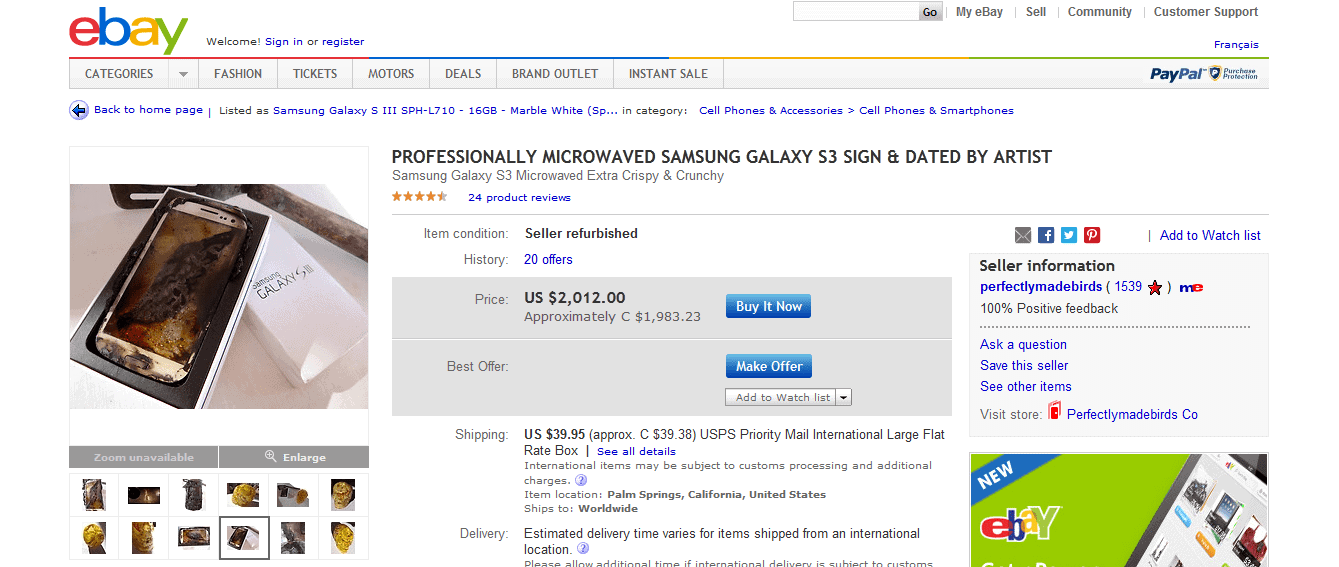Pin listing on Pinterest
Image resolution: width=1339 pixels, height=567 pixels.
click(1092, 235)
